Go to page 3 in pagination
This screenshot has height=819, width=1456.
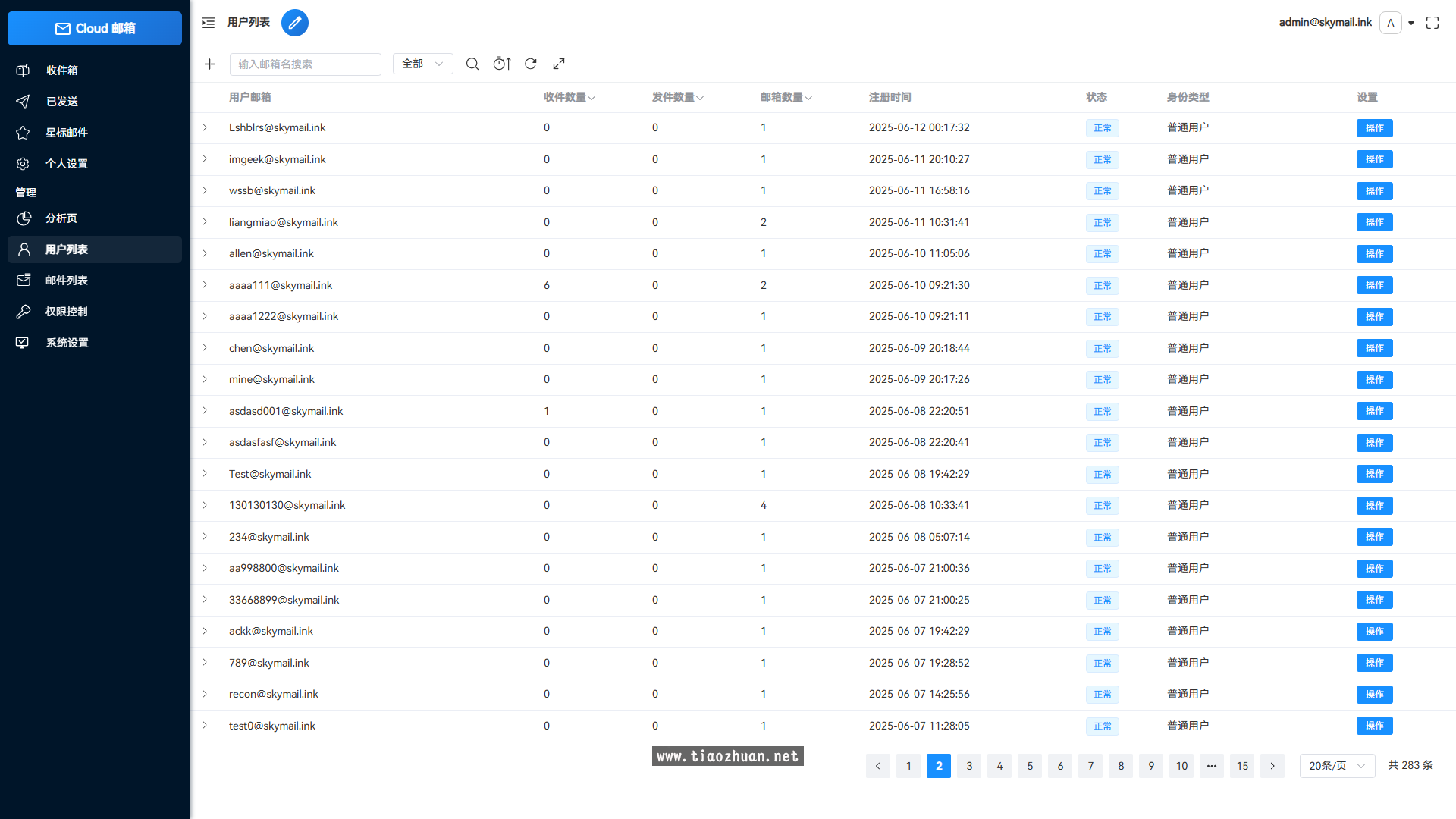pos(969,766)
